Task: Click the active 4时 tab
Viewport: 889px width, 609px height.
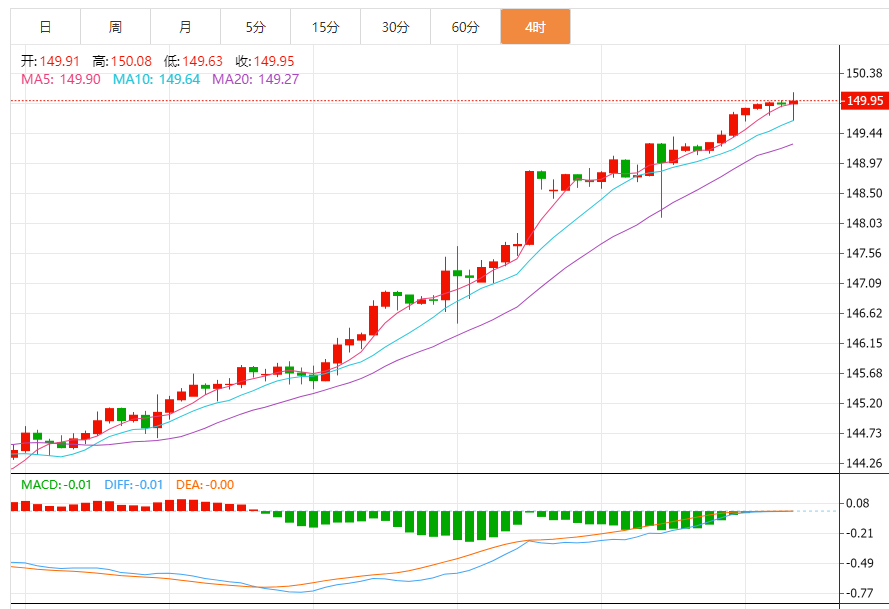Action: 535,27
